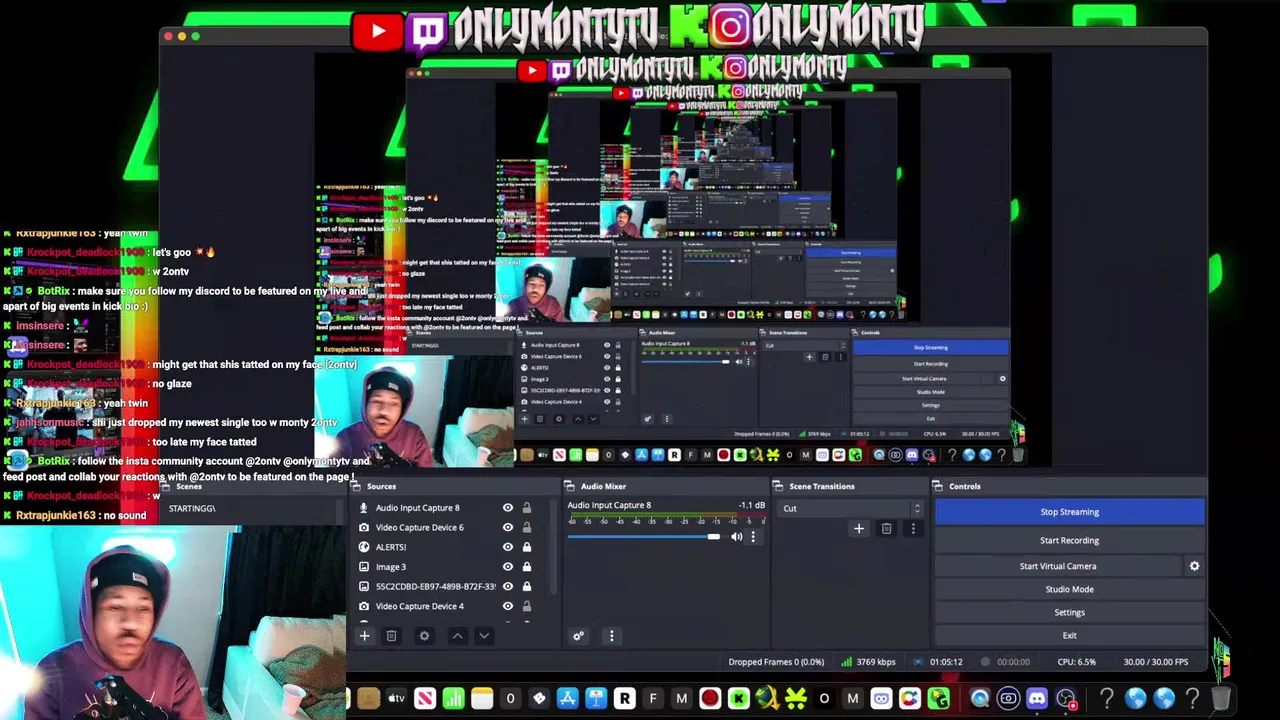The height and width of the screenshot is (720, 1280).
Task: Toggle visibility of ALERTS! source
Action: tap(508, 547)
